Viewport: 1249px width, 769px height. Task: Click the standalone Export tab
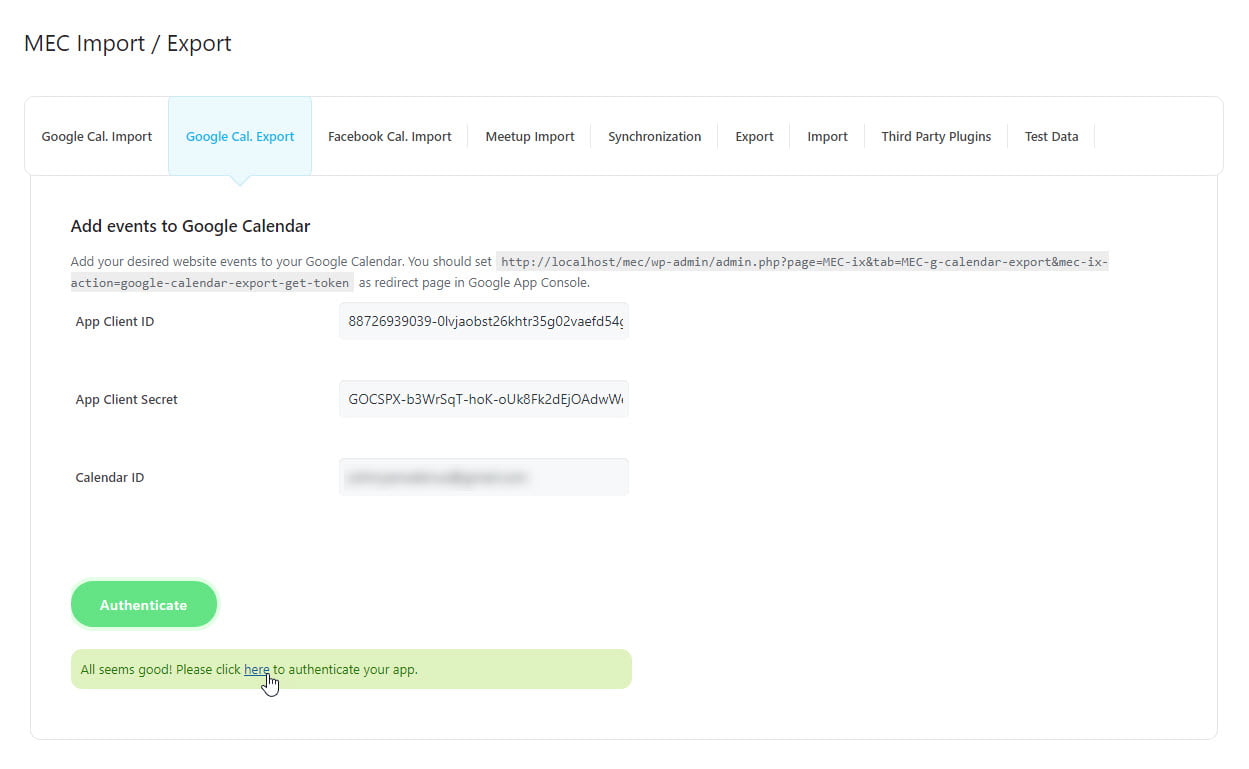pyautogui.click(x=754, y=137)
